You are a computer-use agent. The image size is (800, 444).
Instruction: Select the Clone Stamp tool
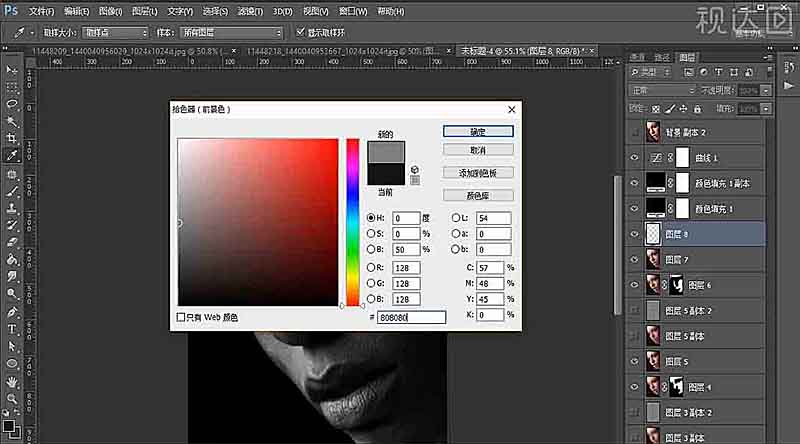(12, 208)
